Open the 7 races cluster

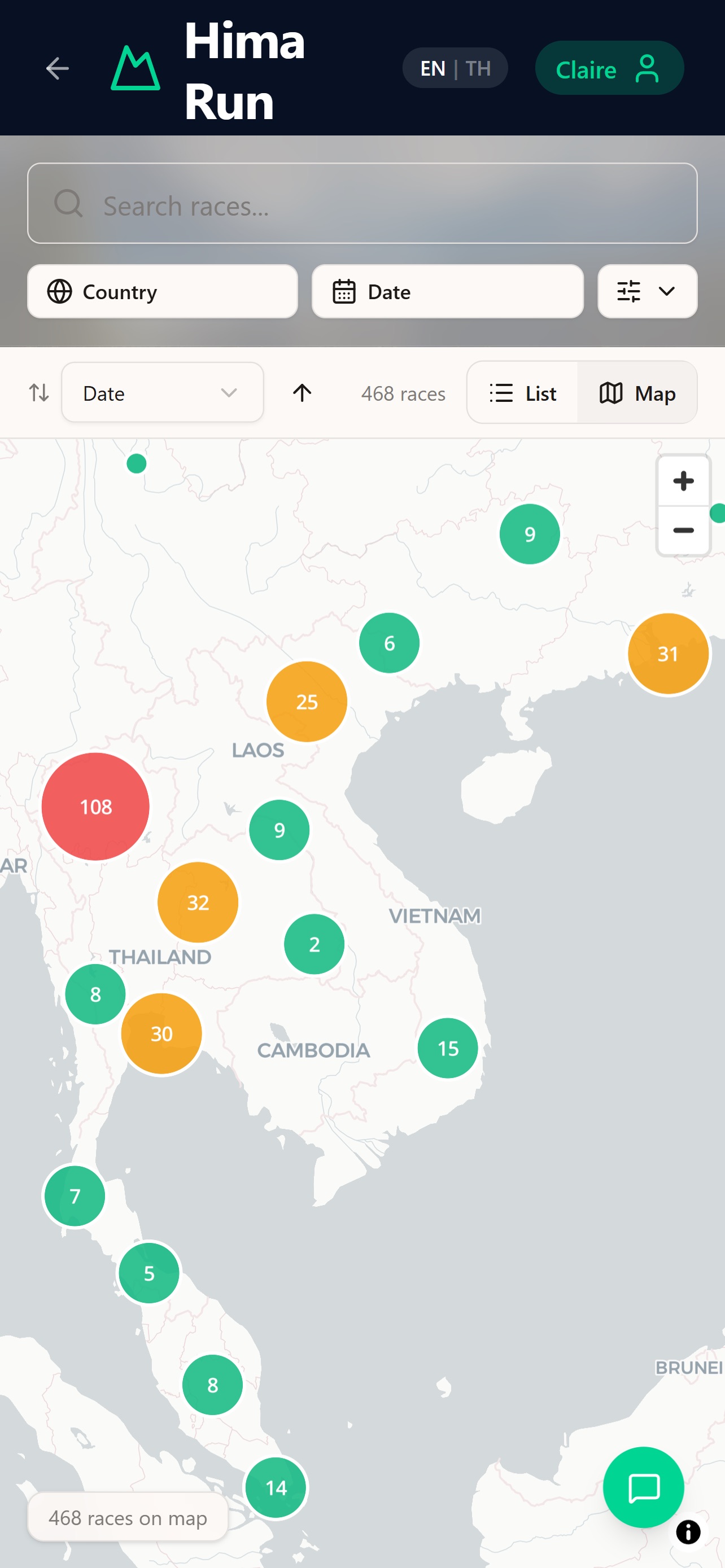[75, 1196]
